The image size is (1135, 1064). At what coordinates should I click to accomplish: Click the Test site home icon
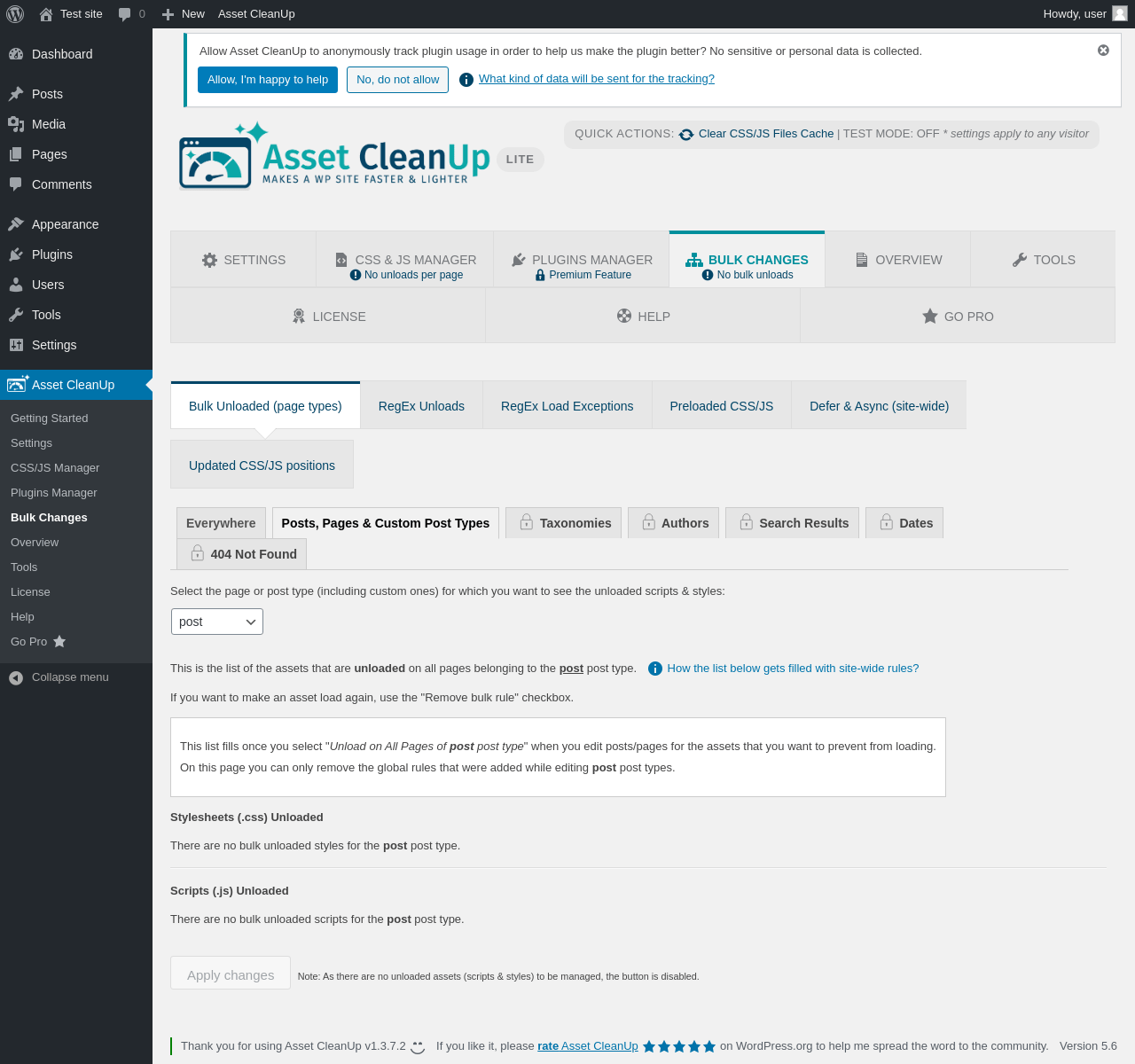pos(46,14)
